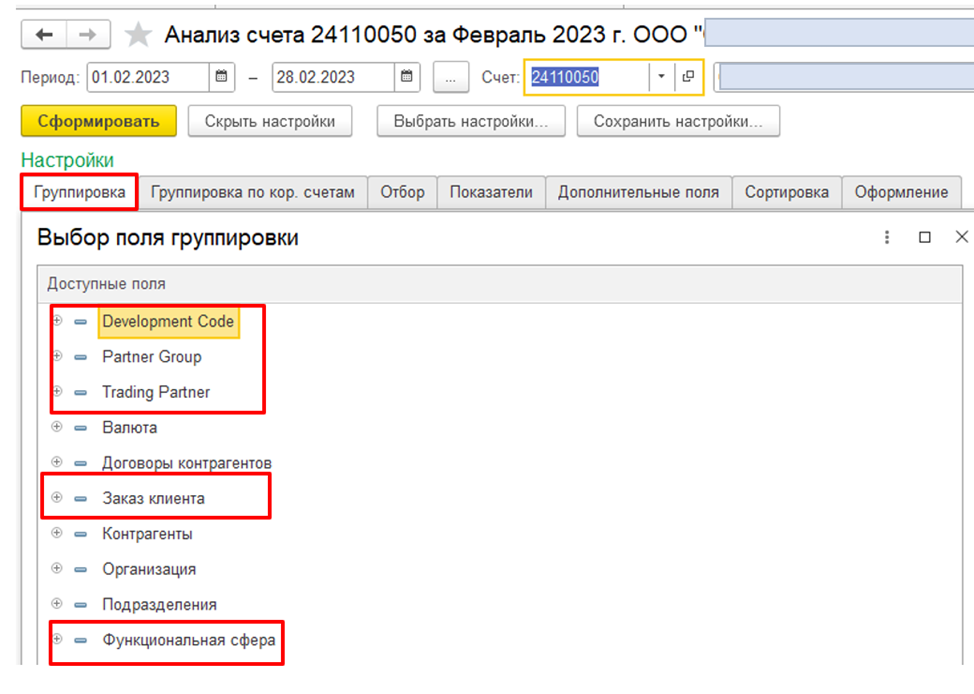The image size is (974, 694).
Task: Expand the Development Code field node
Action: [57, 321]
